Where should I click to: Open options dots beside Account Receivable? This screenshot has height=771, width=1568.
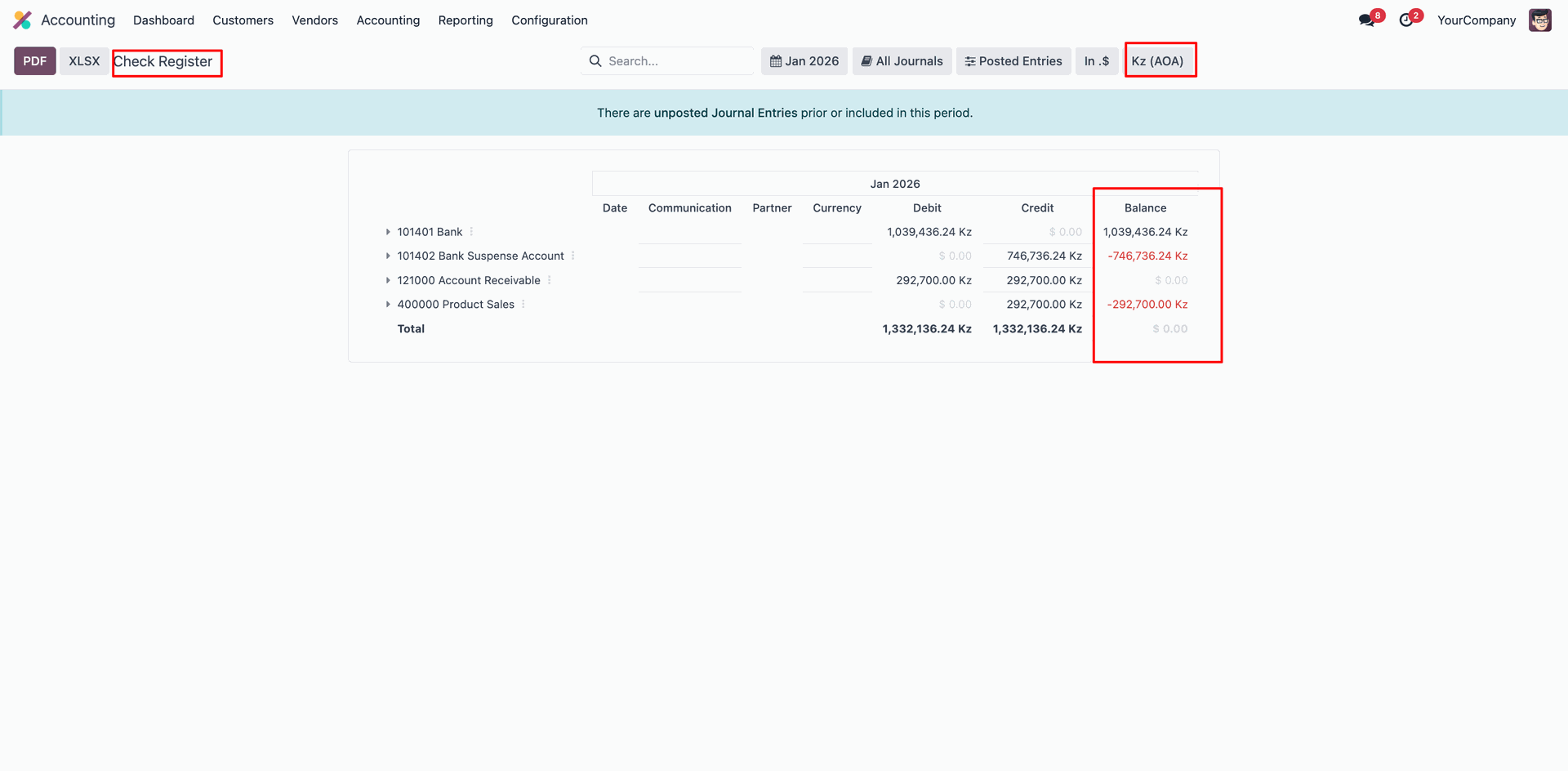[550, 280]
